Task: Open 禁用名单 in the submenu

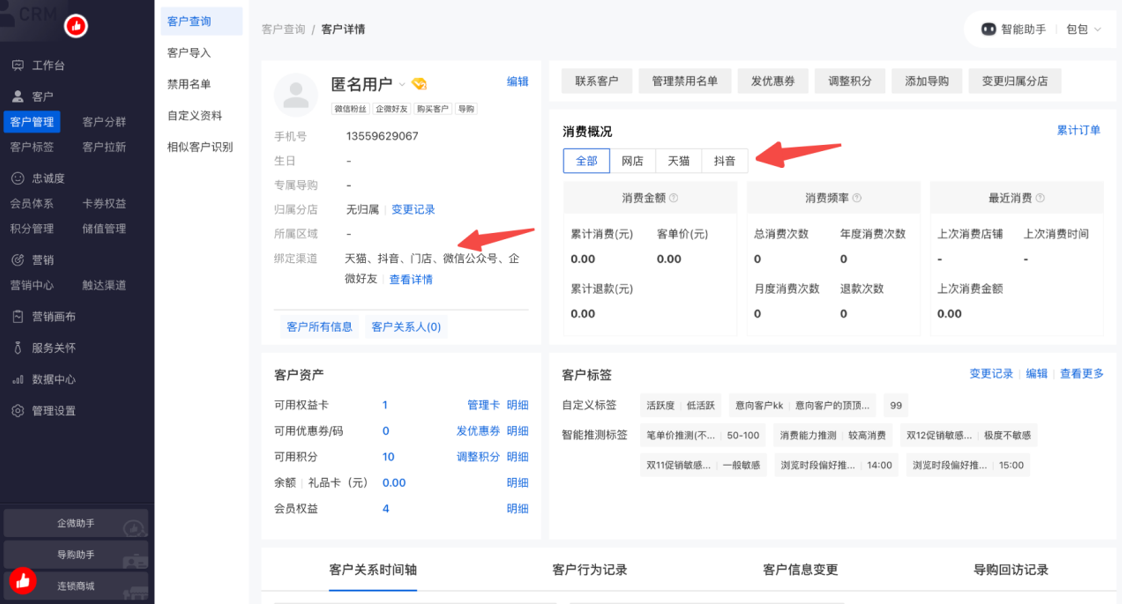Action: coord(189,85)
